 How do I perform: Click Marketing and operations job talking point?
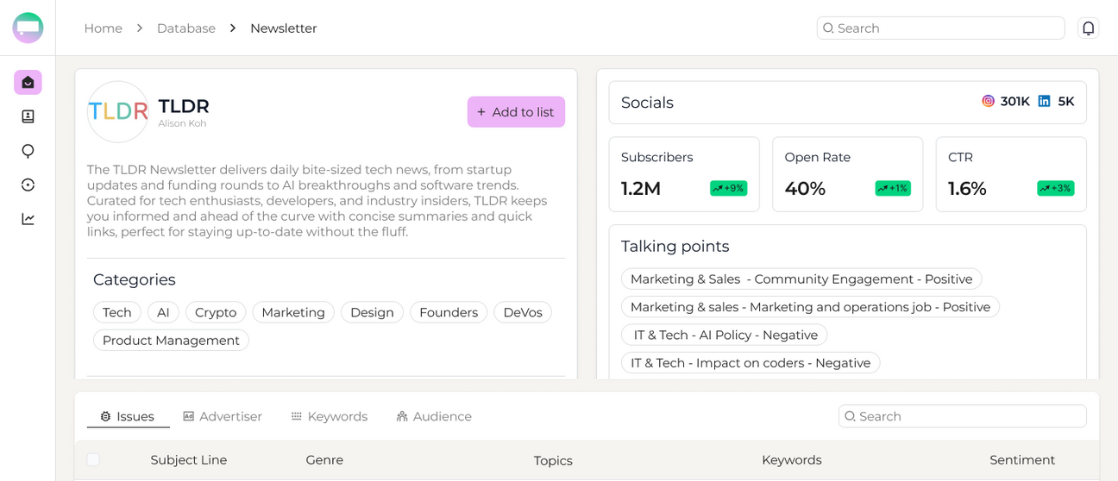[x=811, y=307]
